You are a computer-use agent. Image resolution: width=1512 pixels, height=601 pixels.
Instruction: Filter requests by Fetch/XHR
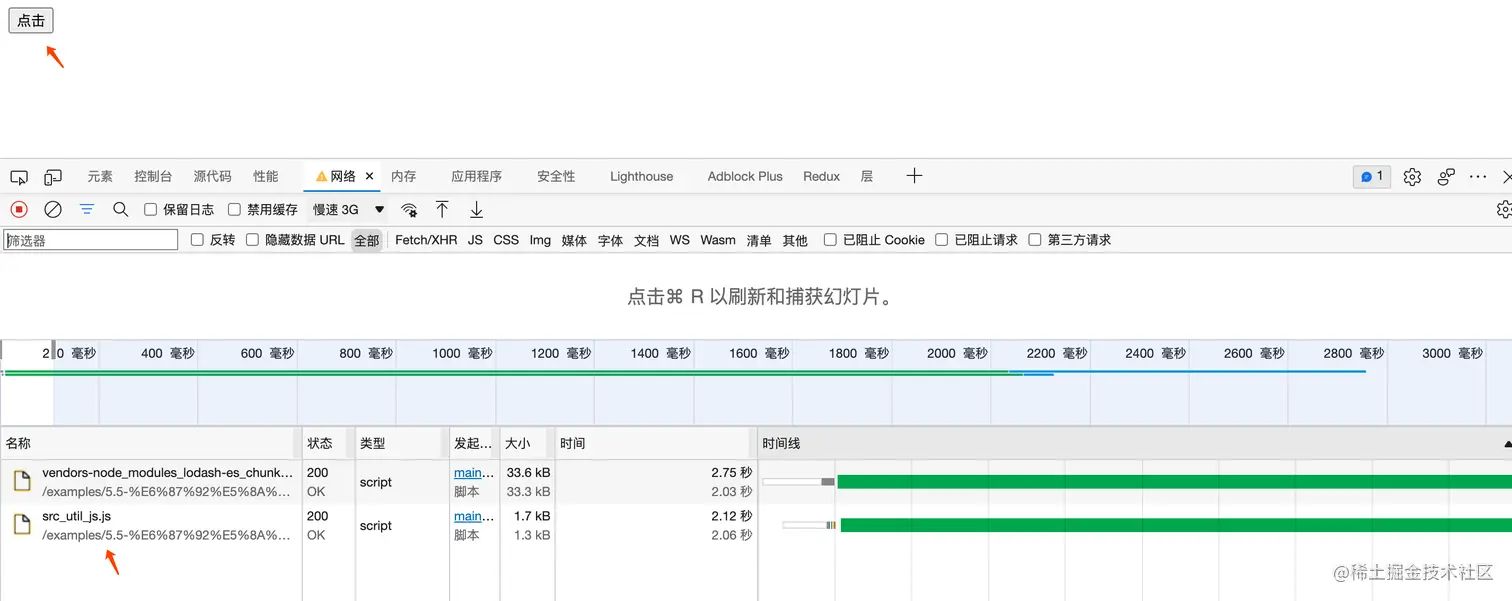coord(426,240)
